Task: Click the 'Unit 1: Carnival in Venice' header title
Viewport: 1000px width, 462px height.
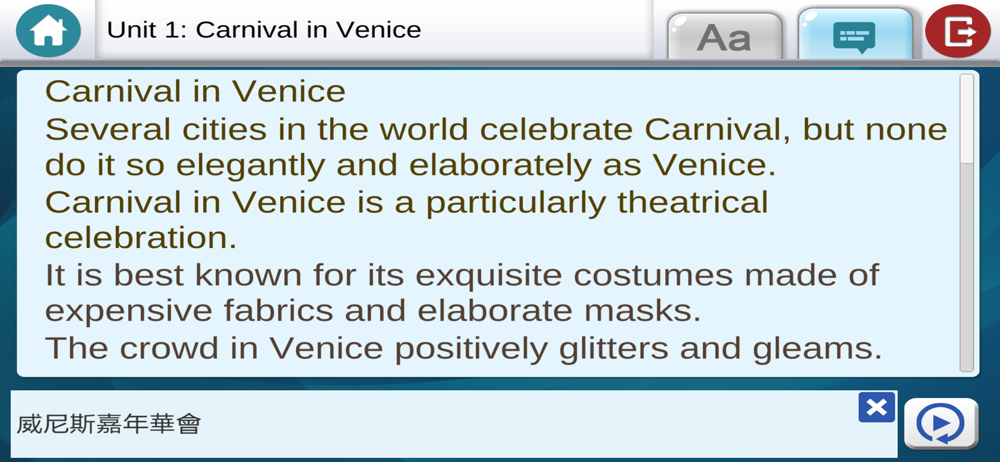Action: (264, 30)
